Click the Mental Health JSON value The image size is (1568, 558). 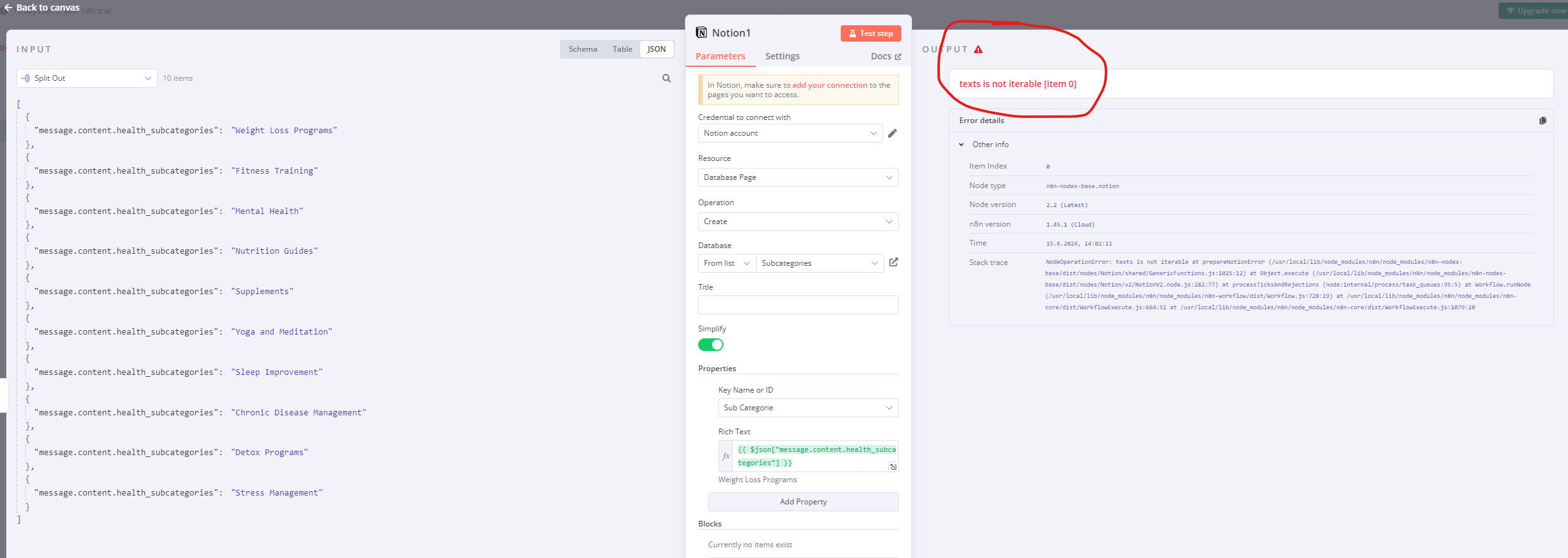pos(267,211)
